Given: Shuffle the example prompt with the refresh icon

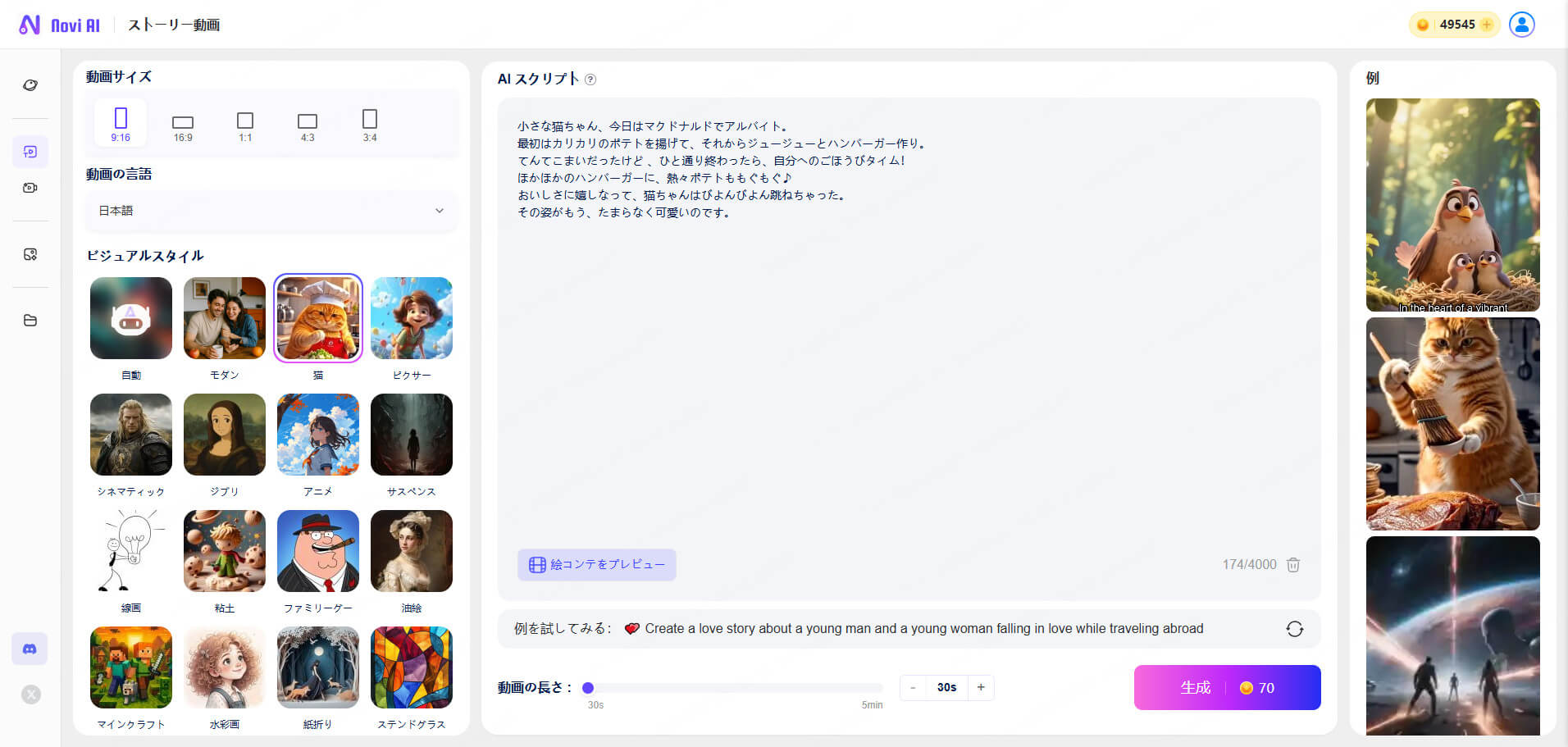Looking at the screenshot, I should point(1294,628).
